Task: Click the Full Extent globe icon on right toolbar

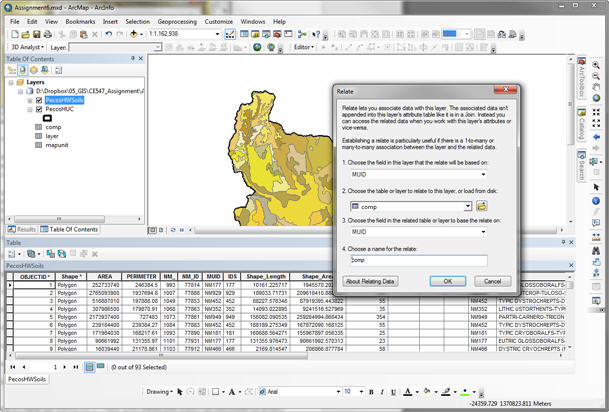Action: (596, 98)
